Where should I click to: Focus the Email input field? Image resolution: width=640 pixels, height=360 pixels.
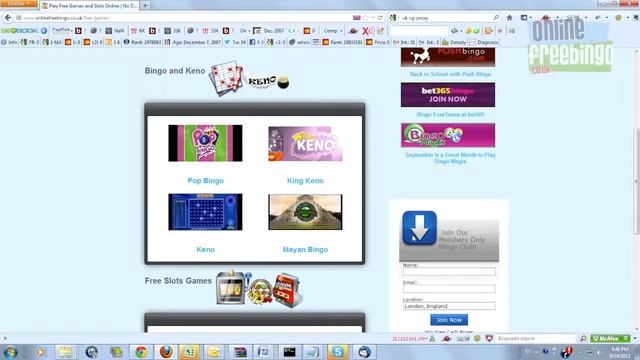[449, 289]
